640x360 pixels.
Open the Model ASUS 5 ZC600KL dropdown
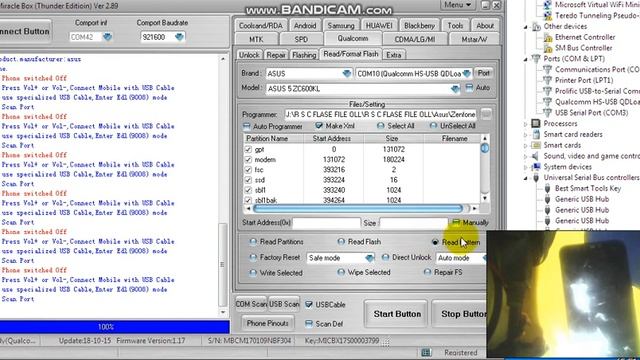(x=455, y=89)
